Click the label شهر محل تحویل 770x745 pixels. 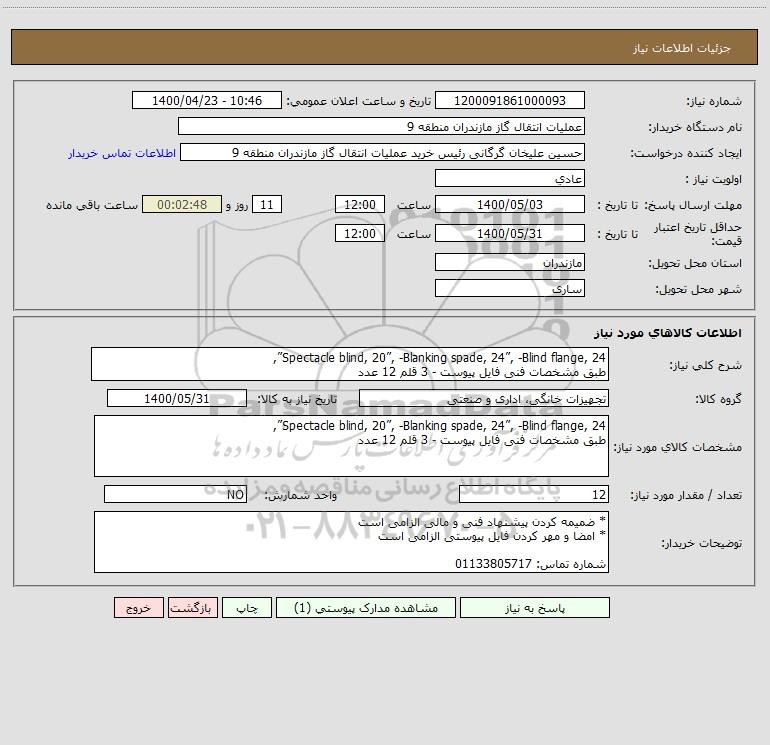(698, 289)
